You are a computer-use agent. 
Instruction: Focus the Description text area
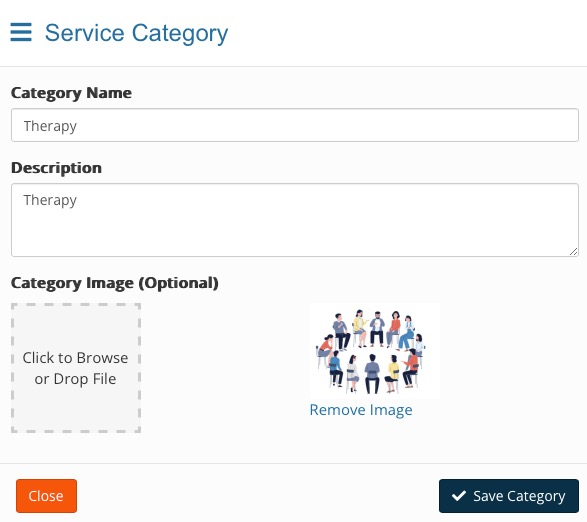click(295, 220)
